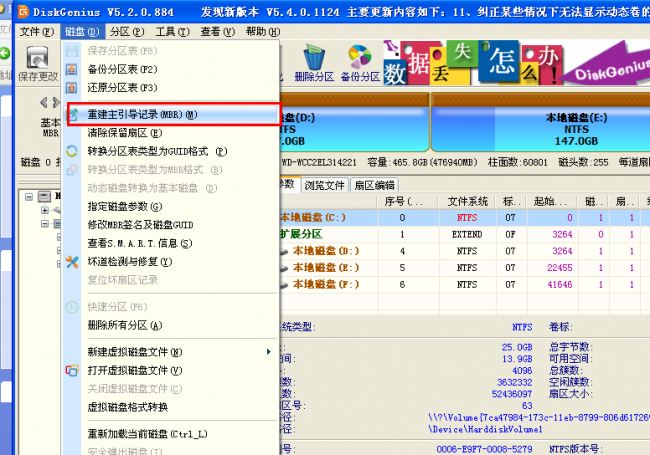Click the volume serial 0006-E9F7-0008-5279

484,449
